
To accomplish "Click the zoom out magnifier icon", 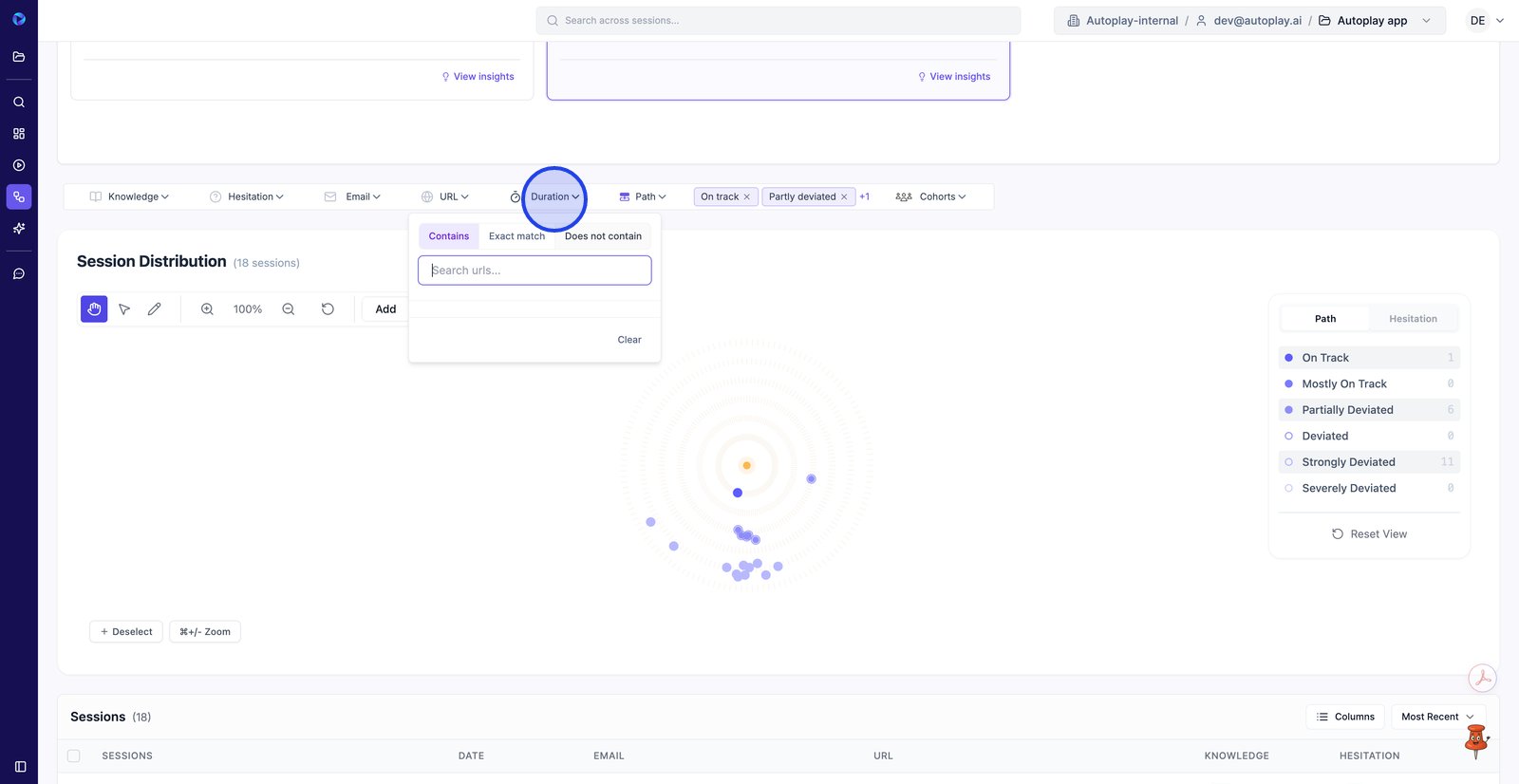I will click(289, 309).
